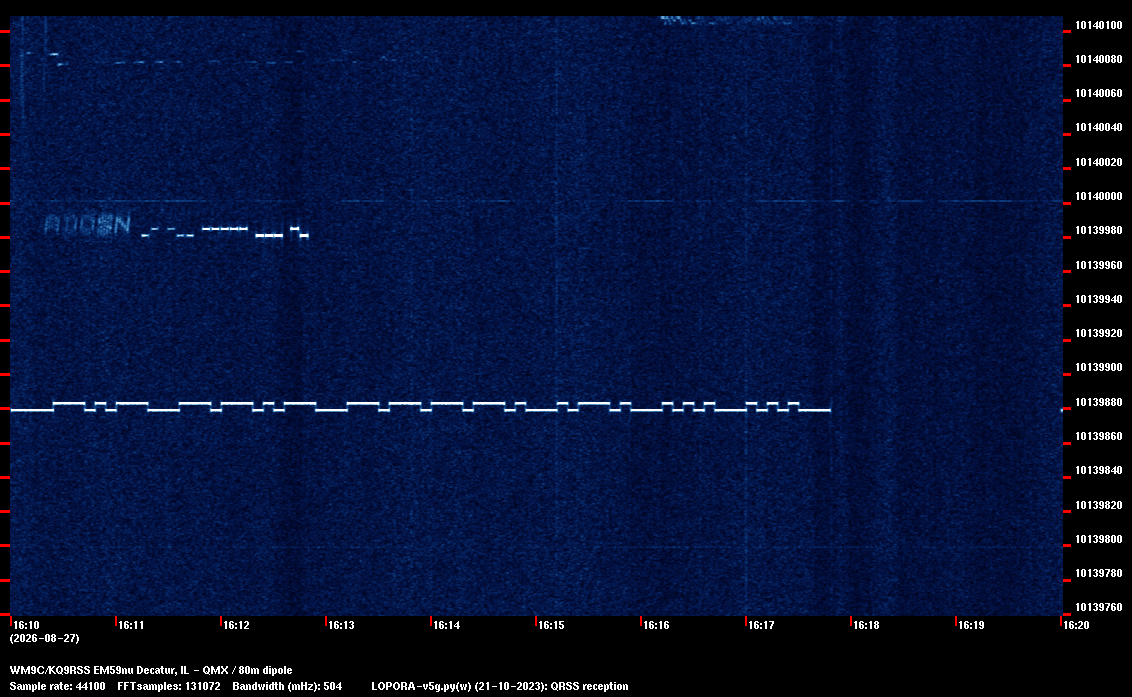Click the 16:14 time axis label

[x=446, y=625]
